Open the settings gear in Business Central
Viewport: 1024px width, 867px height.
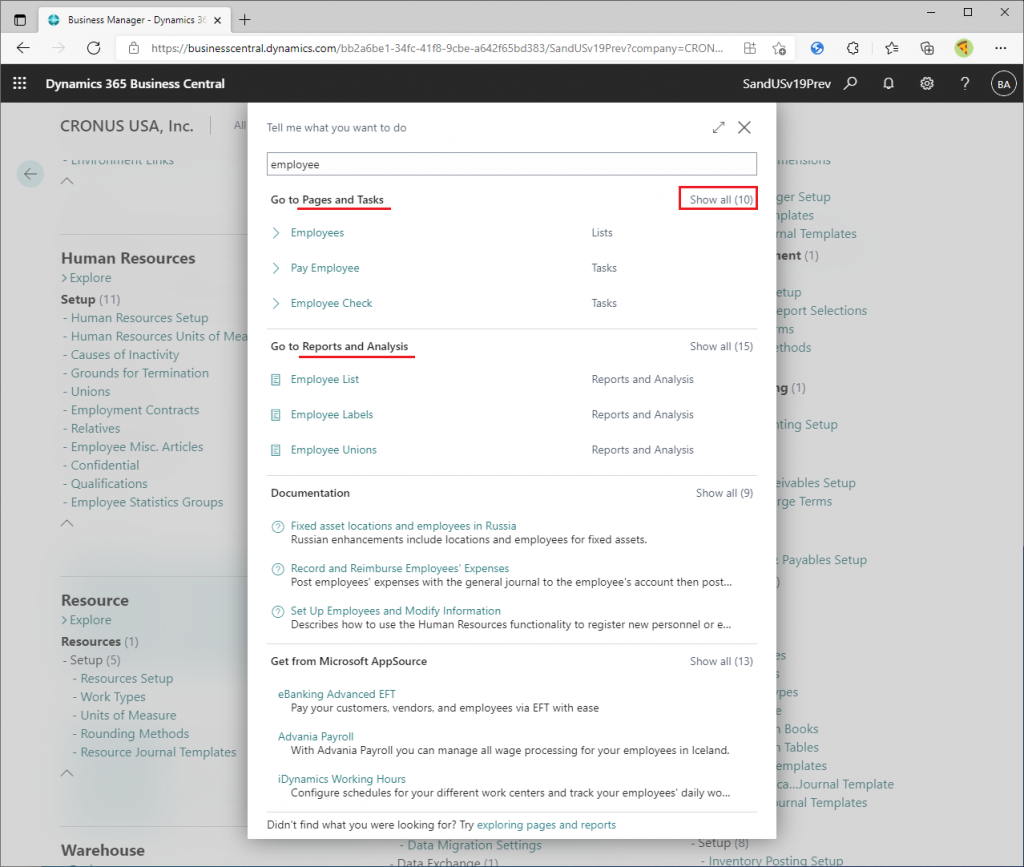pyautogui.click(x=927, y=84)
